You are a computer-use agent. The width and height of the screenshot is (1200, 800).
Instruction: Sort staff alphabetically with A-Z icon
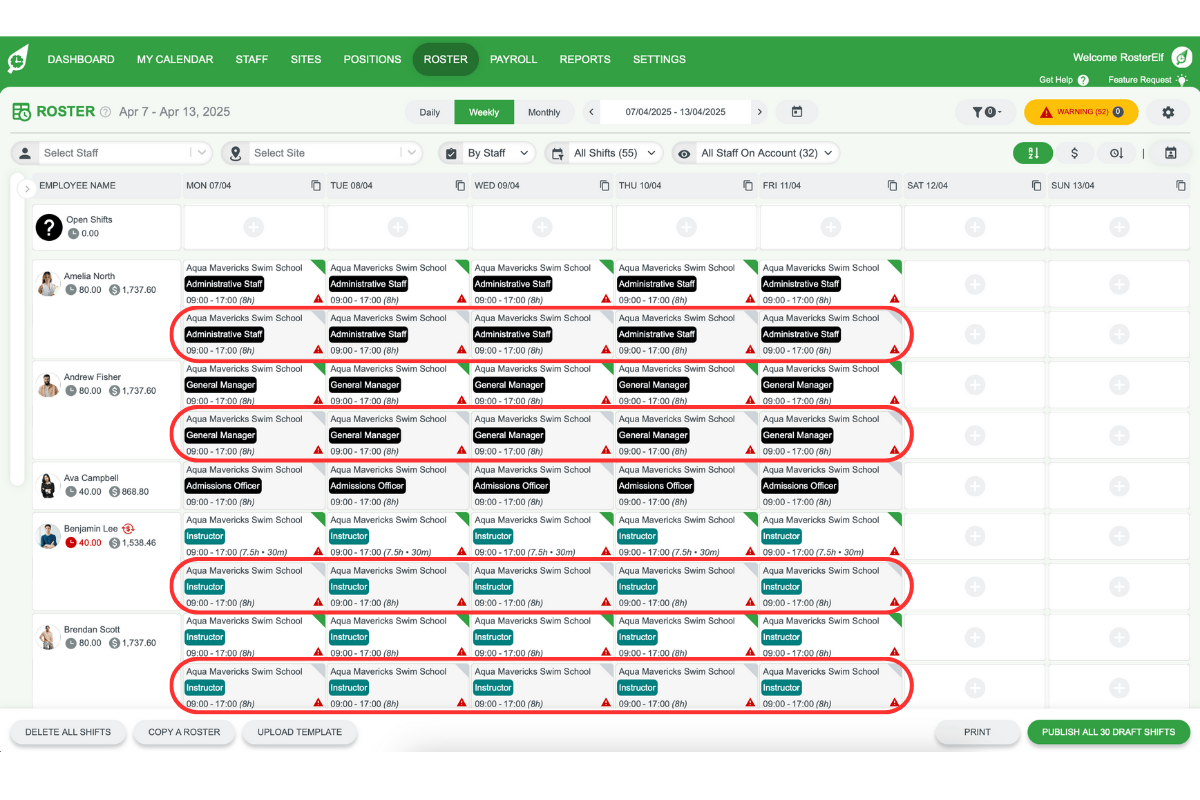pos(1032,153)
